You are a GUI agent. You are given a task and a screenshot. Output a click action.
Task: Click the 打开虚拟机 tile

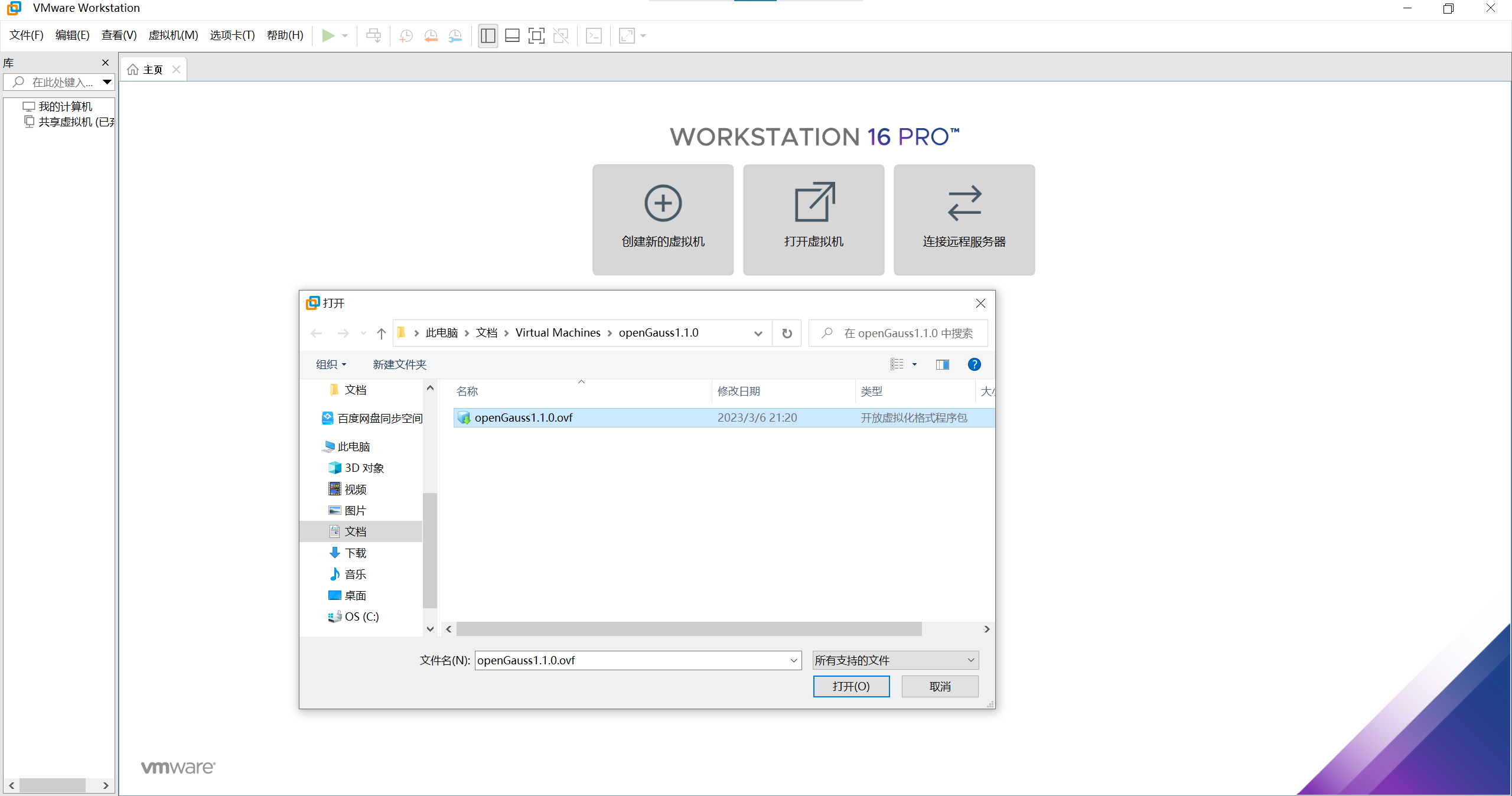[813, 220]
